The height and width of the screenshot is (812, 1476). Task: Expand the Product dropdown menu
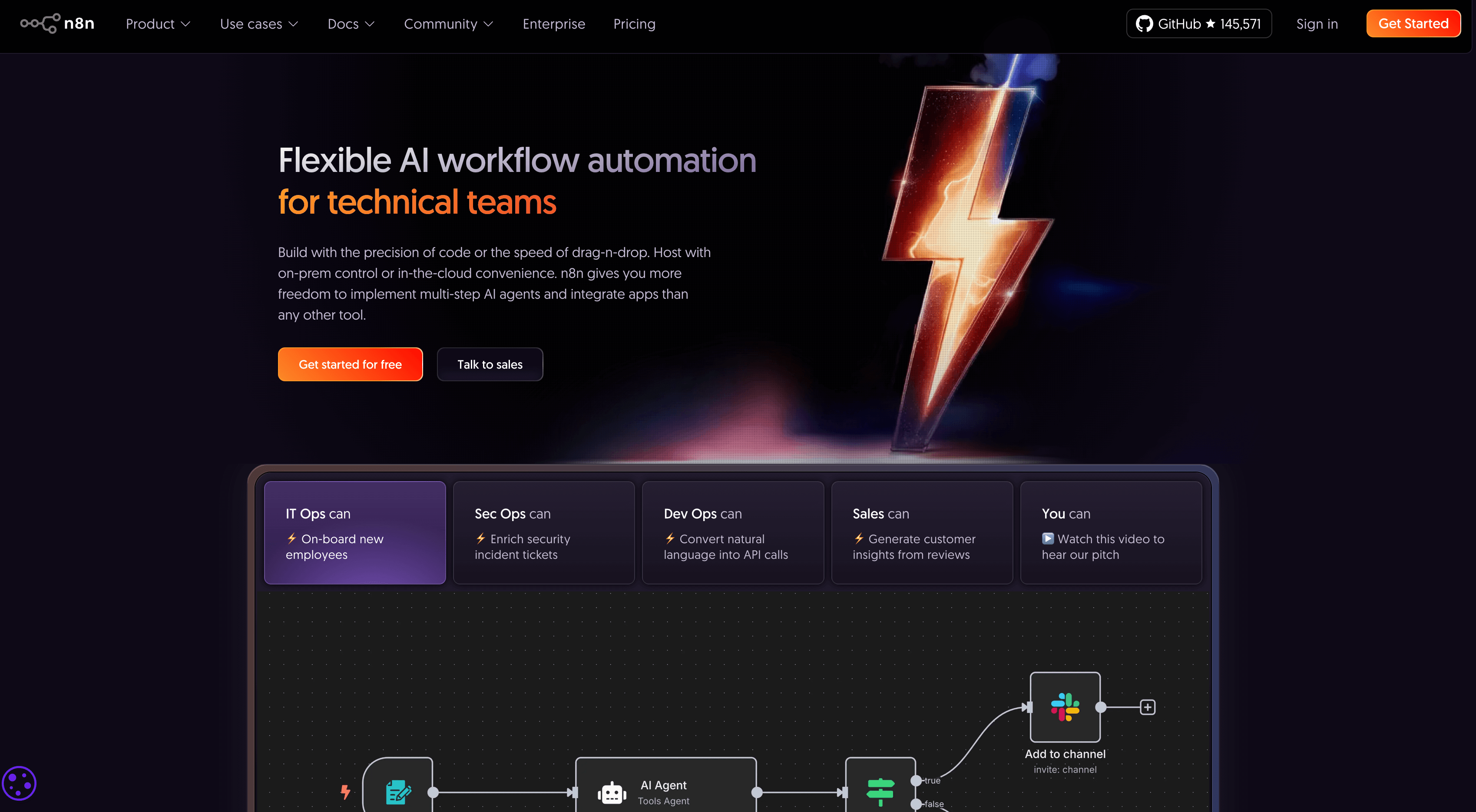(158, 23)
